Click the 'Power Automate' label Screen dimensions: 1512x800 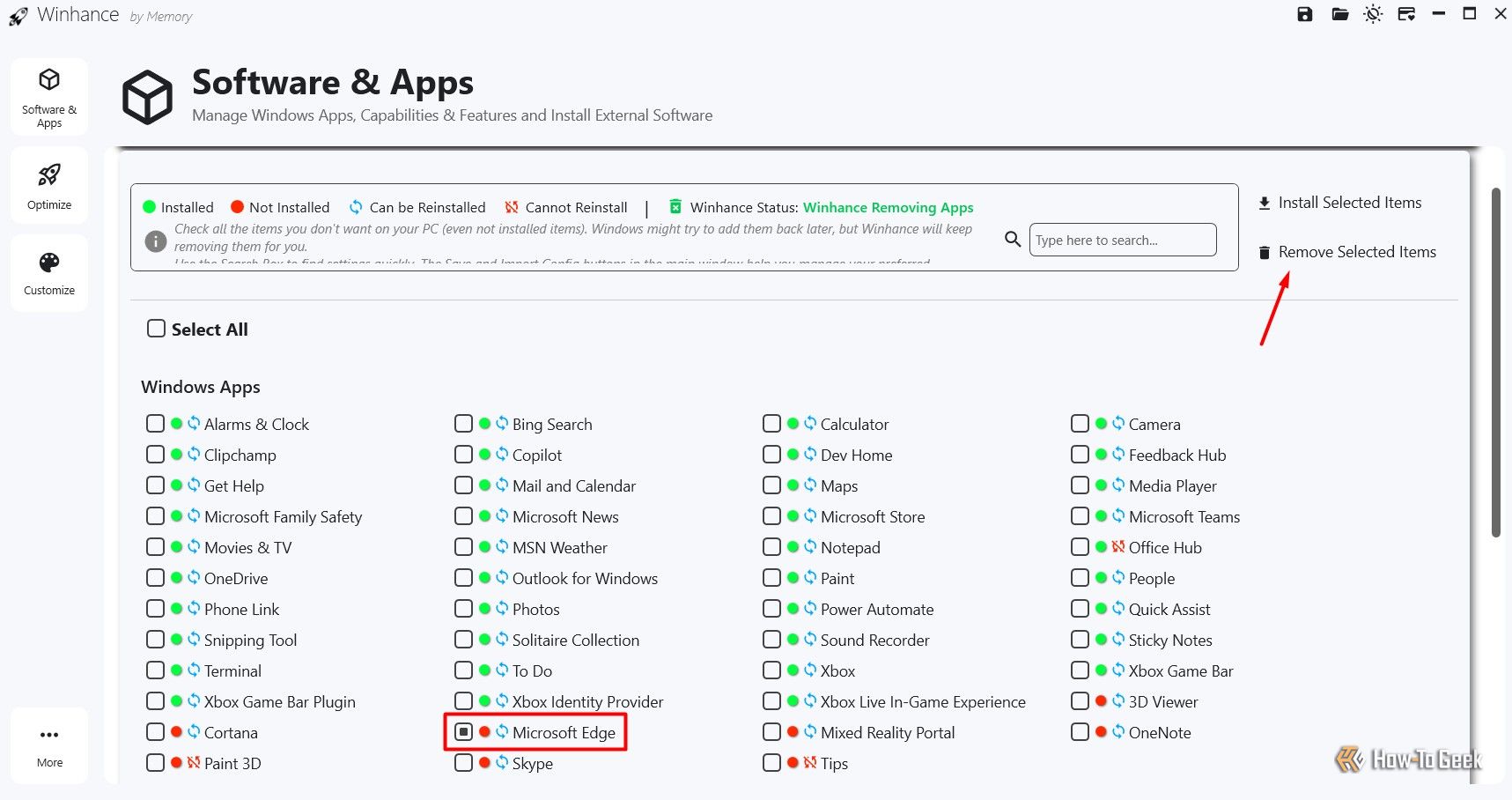(x=877, y=609)
